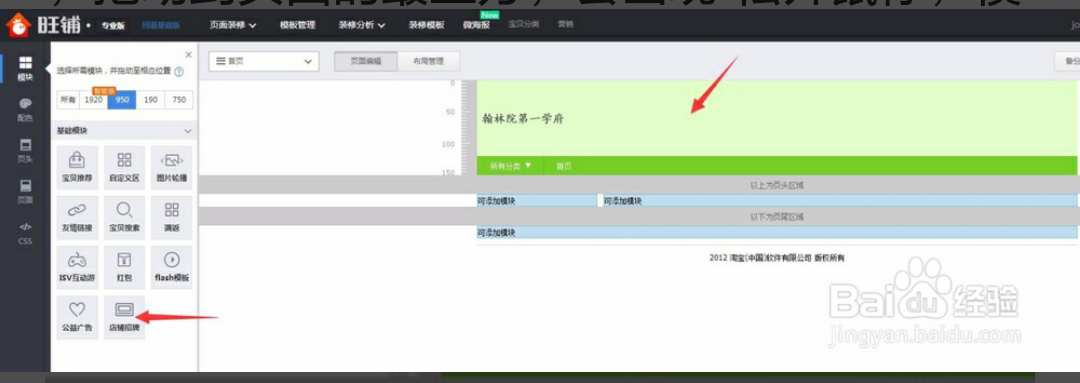The height and width of the screenshot is (383, 1080).
Task: Select the ISV互动游 module icon
Action: tap(77, 268)
